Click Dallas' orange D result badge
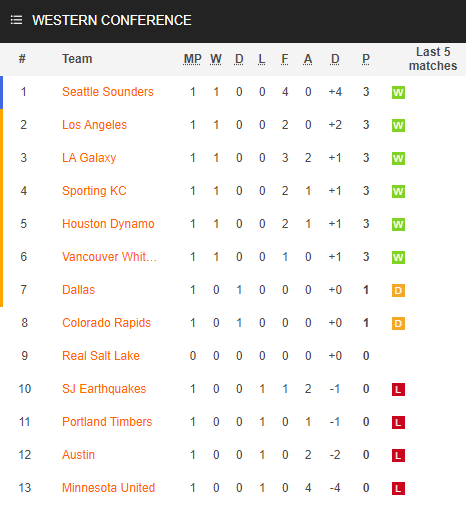Viewport: 466px width, 505px height. 398,290
